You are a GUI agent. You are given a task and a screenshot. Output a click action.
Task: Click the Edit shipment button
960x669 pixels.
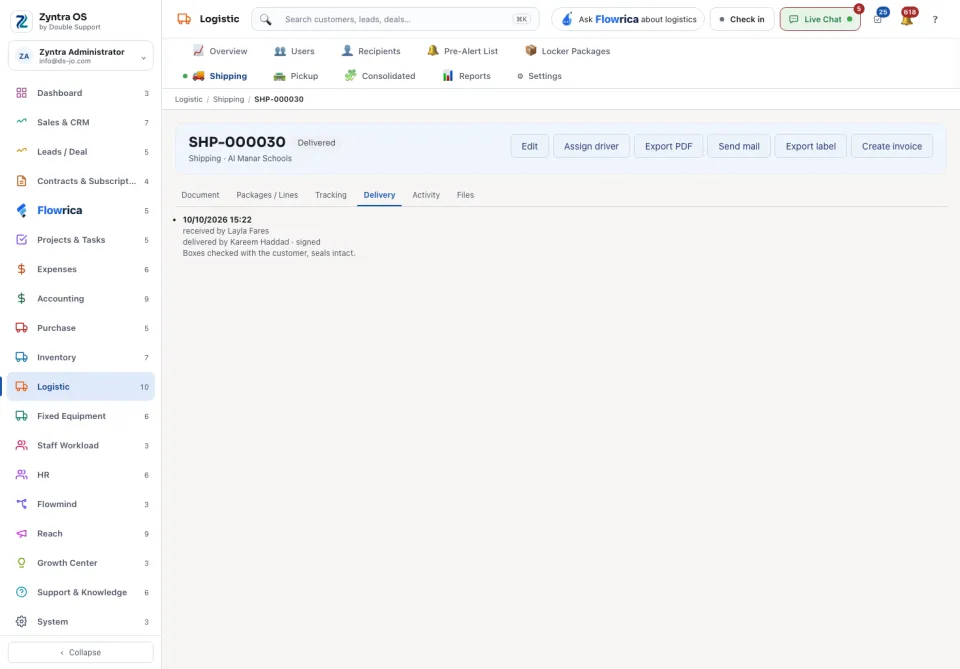[530, 146]
